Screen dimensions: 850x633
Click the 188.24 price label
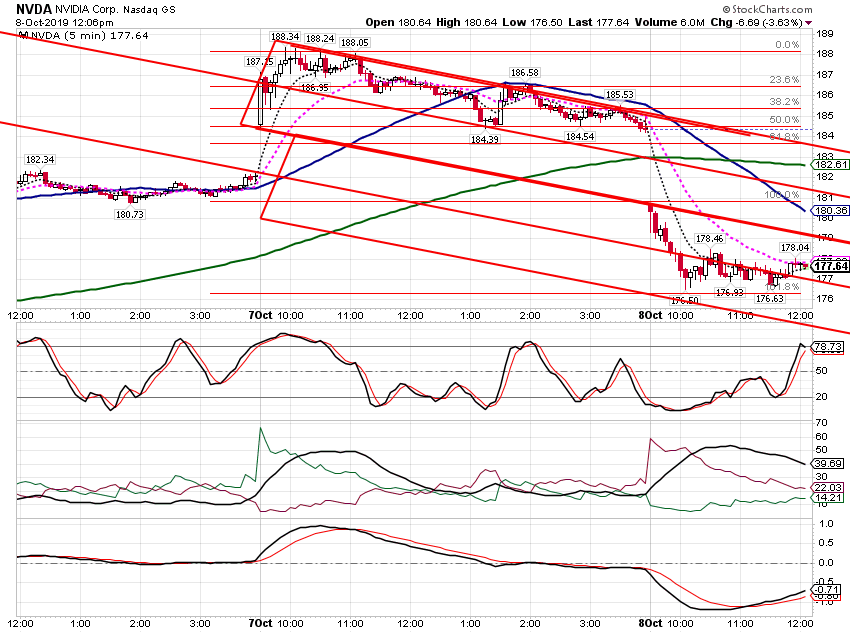point(320,39)
